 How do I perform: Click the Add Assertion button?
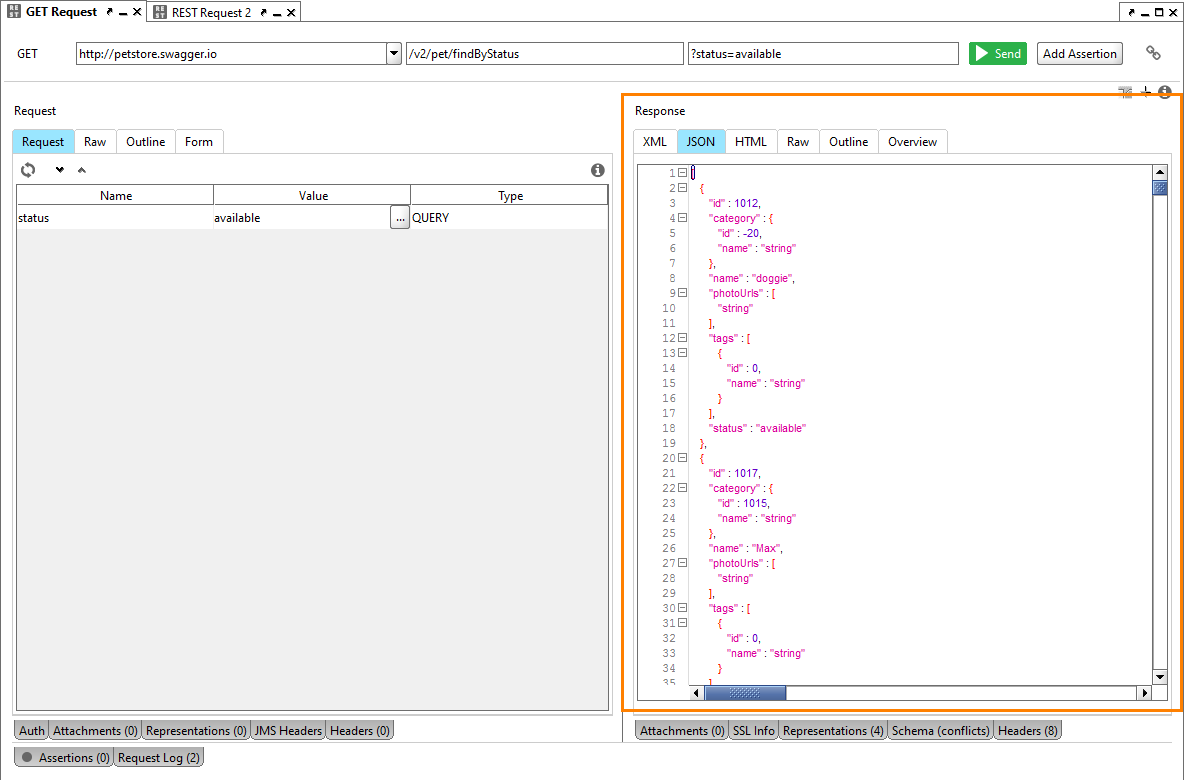[x=1079, y=54]
